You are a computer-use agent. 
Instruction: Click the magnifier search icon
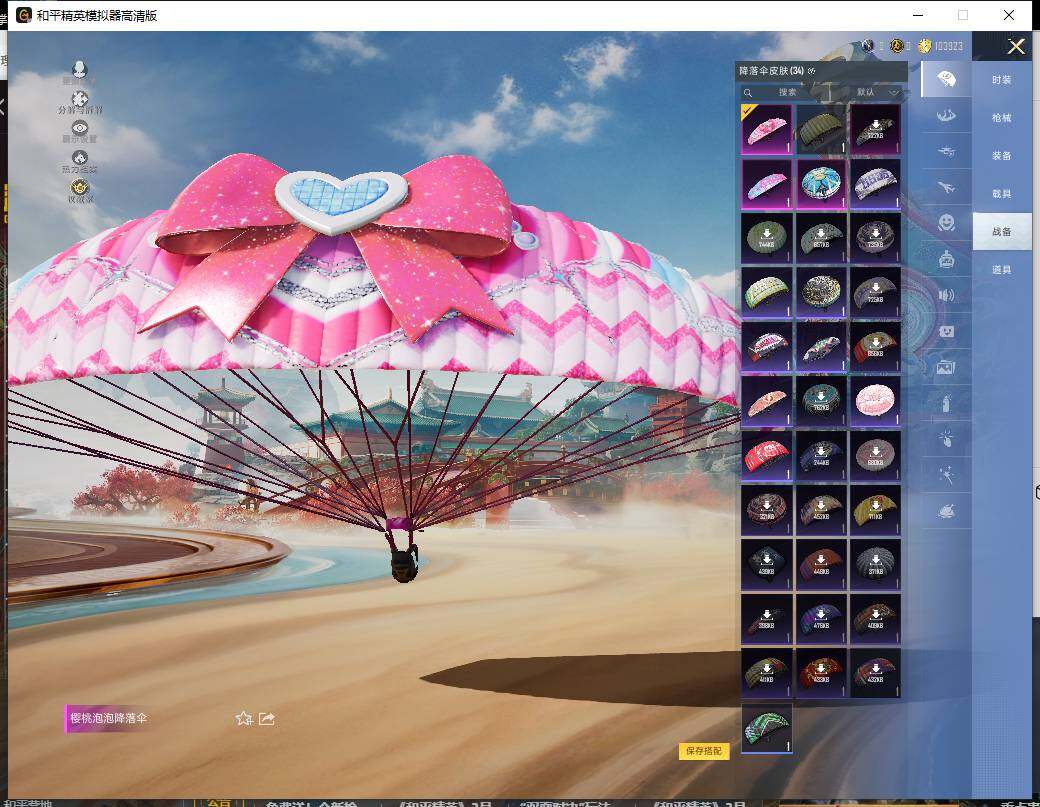748,92
